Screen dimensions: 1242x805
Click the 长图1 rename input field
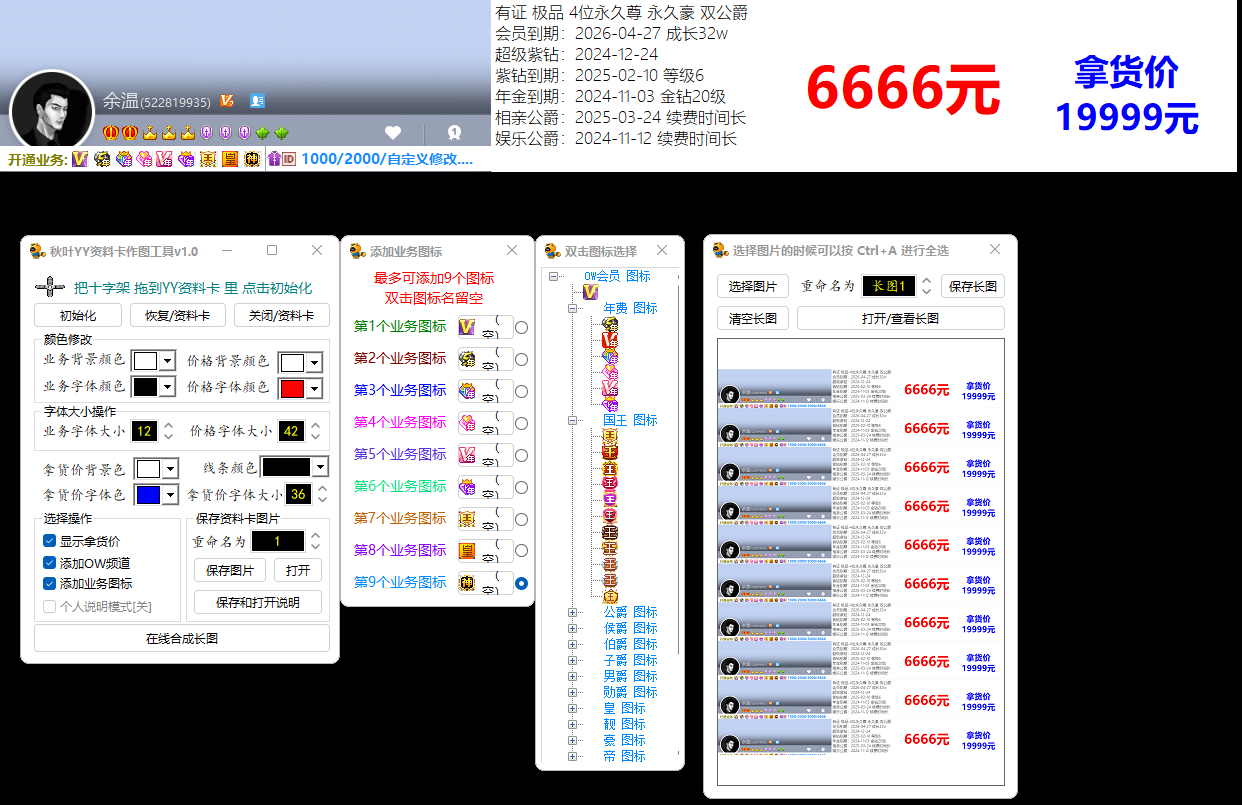click(x=888, y=286)
